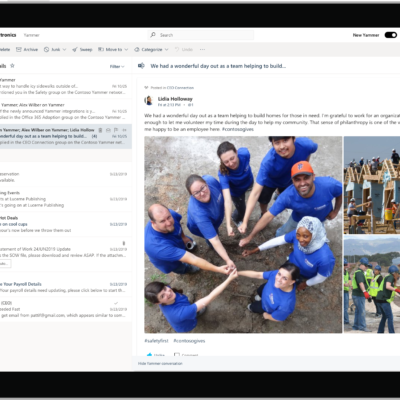Click the favorite star beside folder name

pos(12,66)
